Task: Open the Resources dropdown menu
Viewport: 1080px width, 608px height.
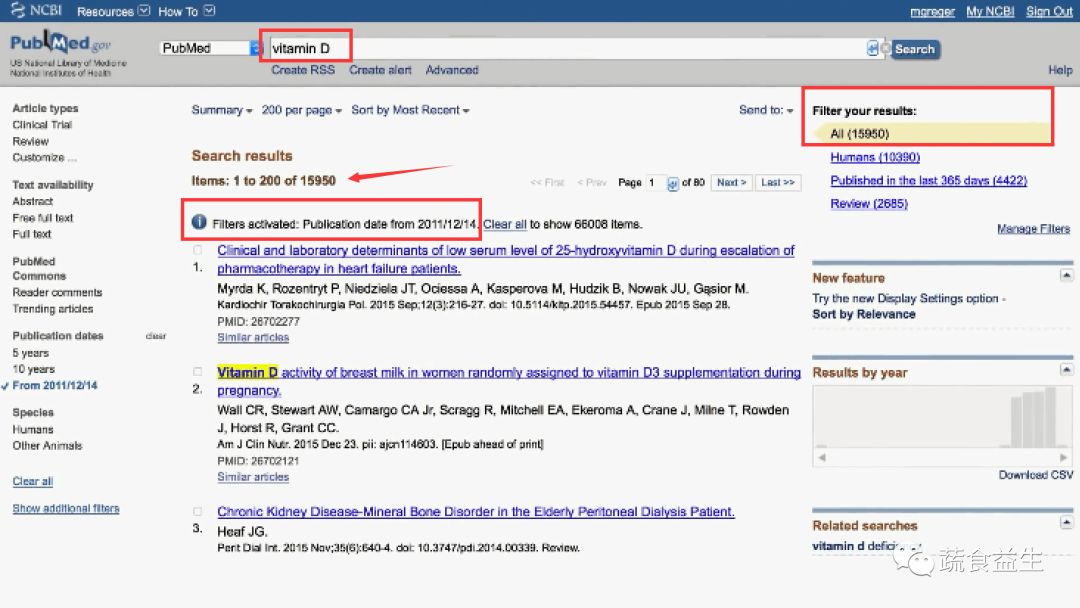Action: [113, 11]
